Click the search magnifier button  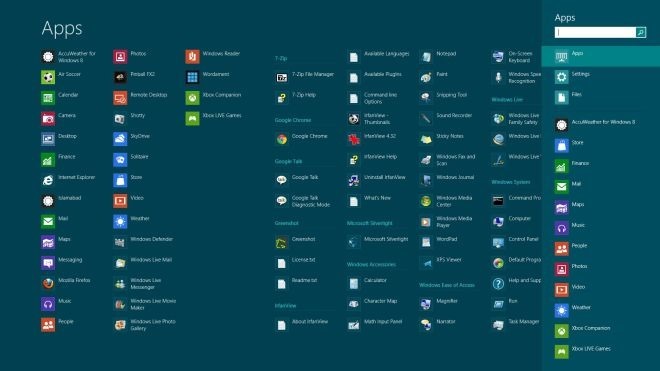click(641, 32)
